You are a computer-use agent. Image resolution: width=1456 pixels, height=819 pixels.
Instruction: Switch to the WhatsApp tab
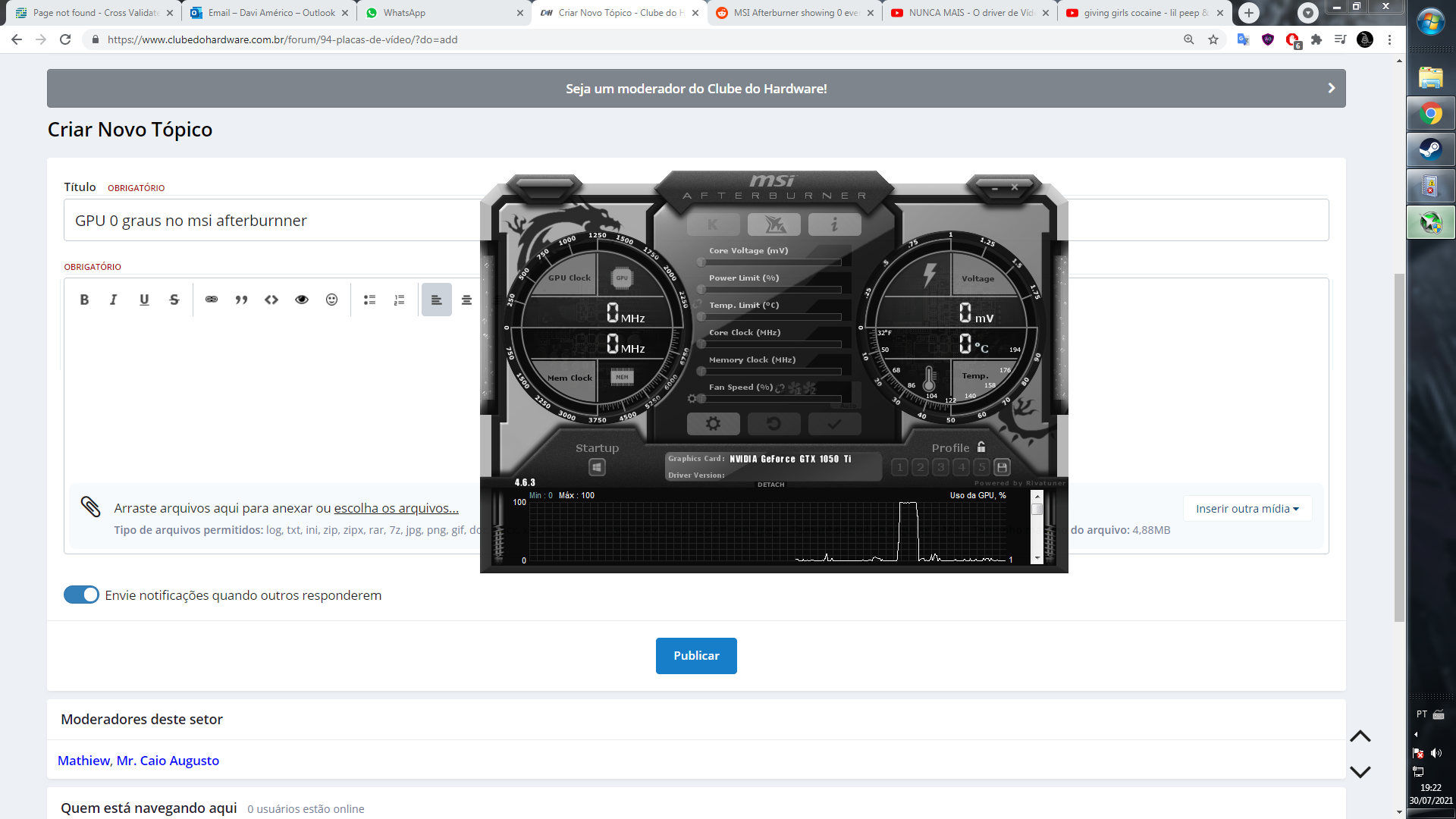point(444,13)
